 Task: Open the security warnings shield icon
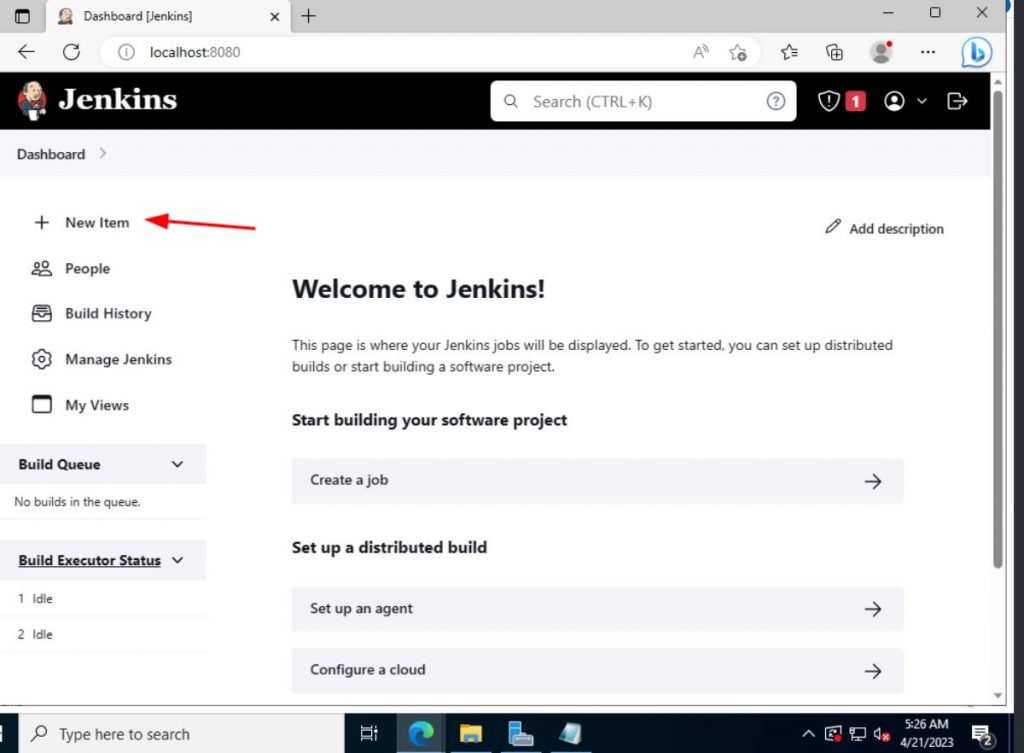point(829,100)
